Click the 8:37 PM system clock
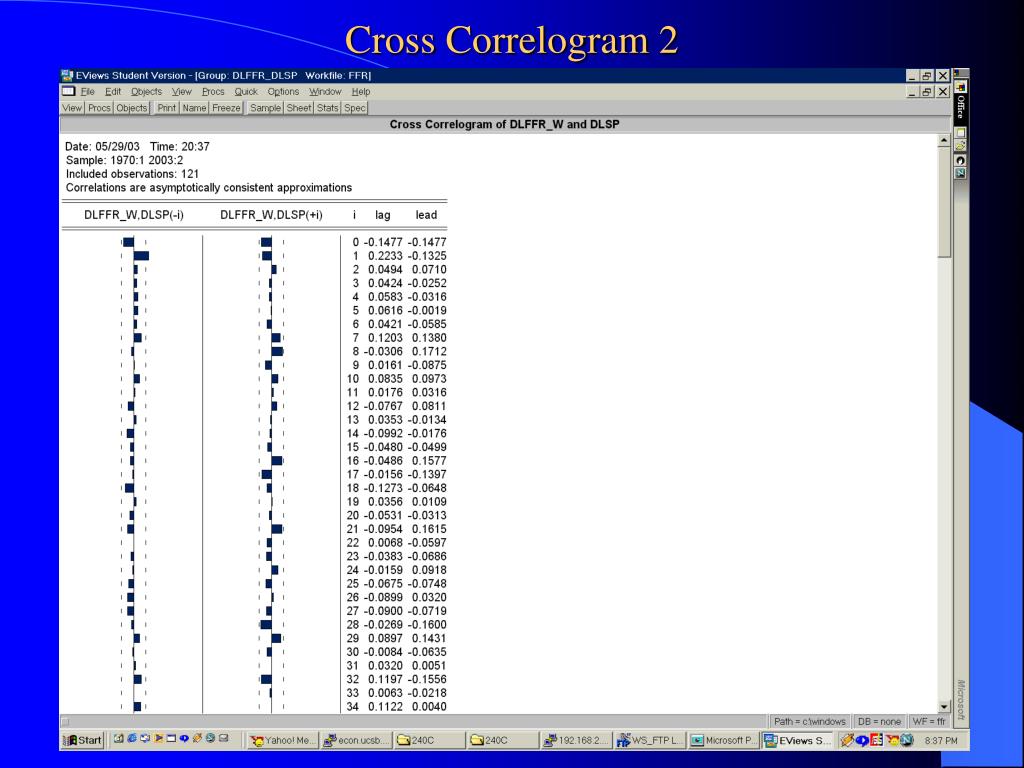The width and height of the screenshot is (1024, 768). (941, 741)
